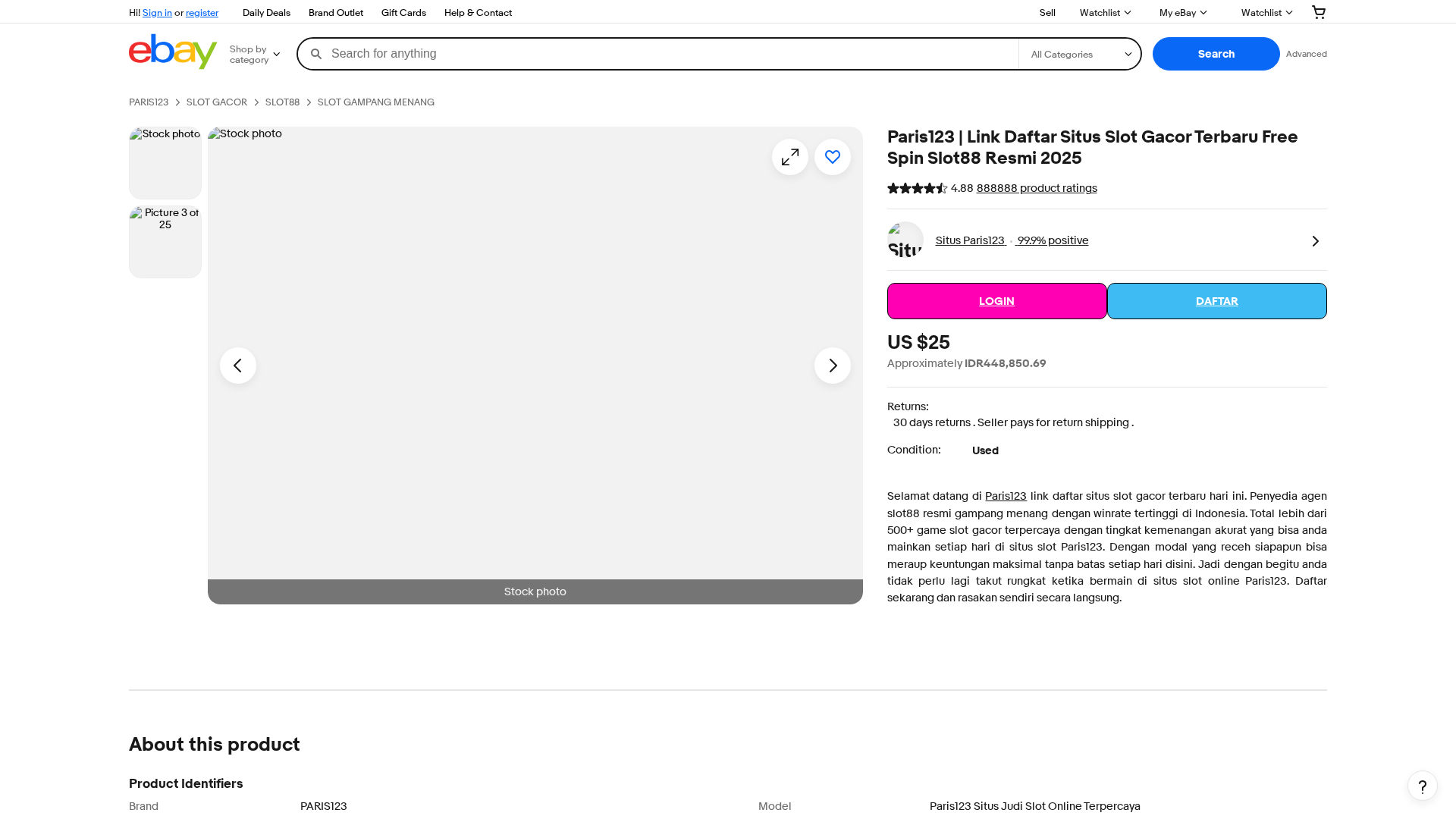Expand the Watchlist menu beside the cart

[x=1266, y=13]
